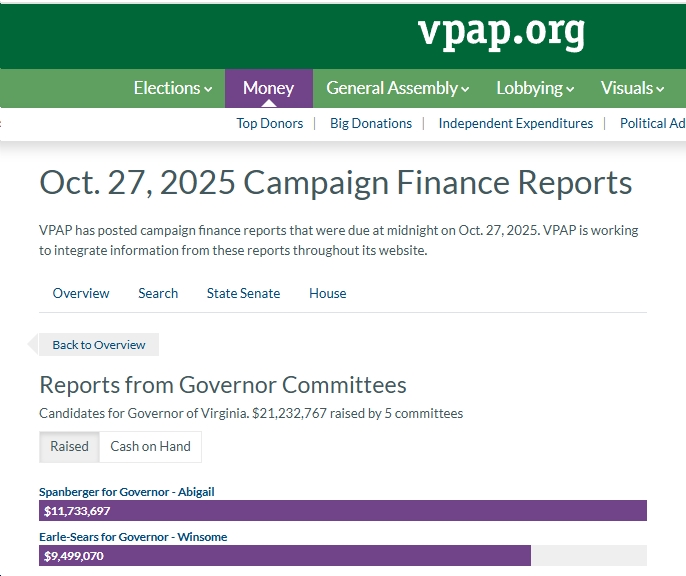Select the Raised toggle

click(x=69, y=446)
